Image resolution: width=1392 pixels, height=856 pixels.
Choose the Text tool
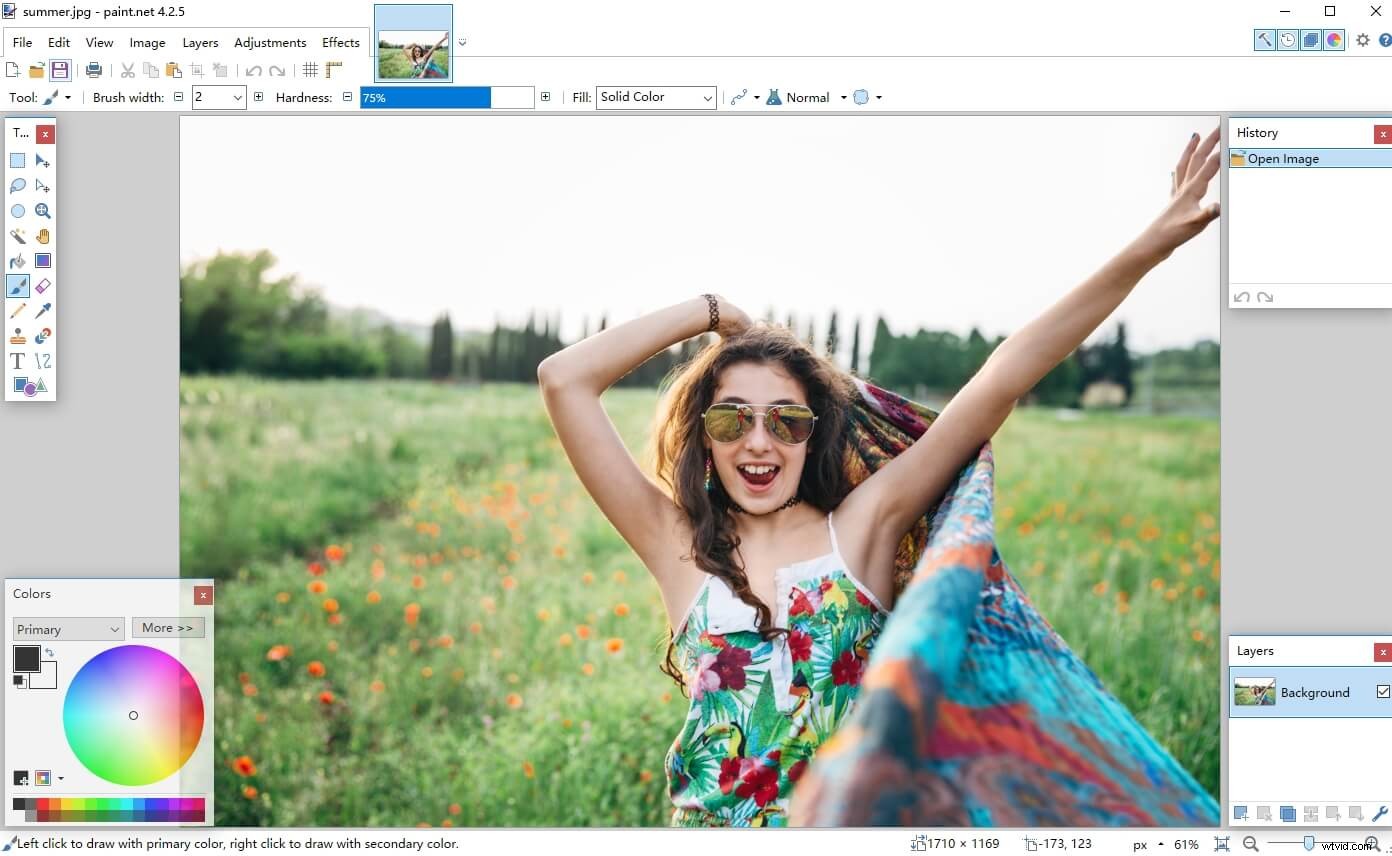pyautogui.click(x=17, y=361)
